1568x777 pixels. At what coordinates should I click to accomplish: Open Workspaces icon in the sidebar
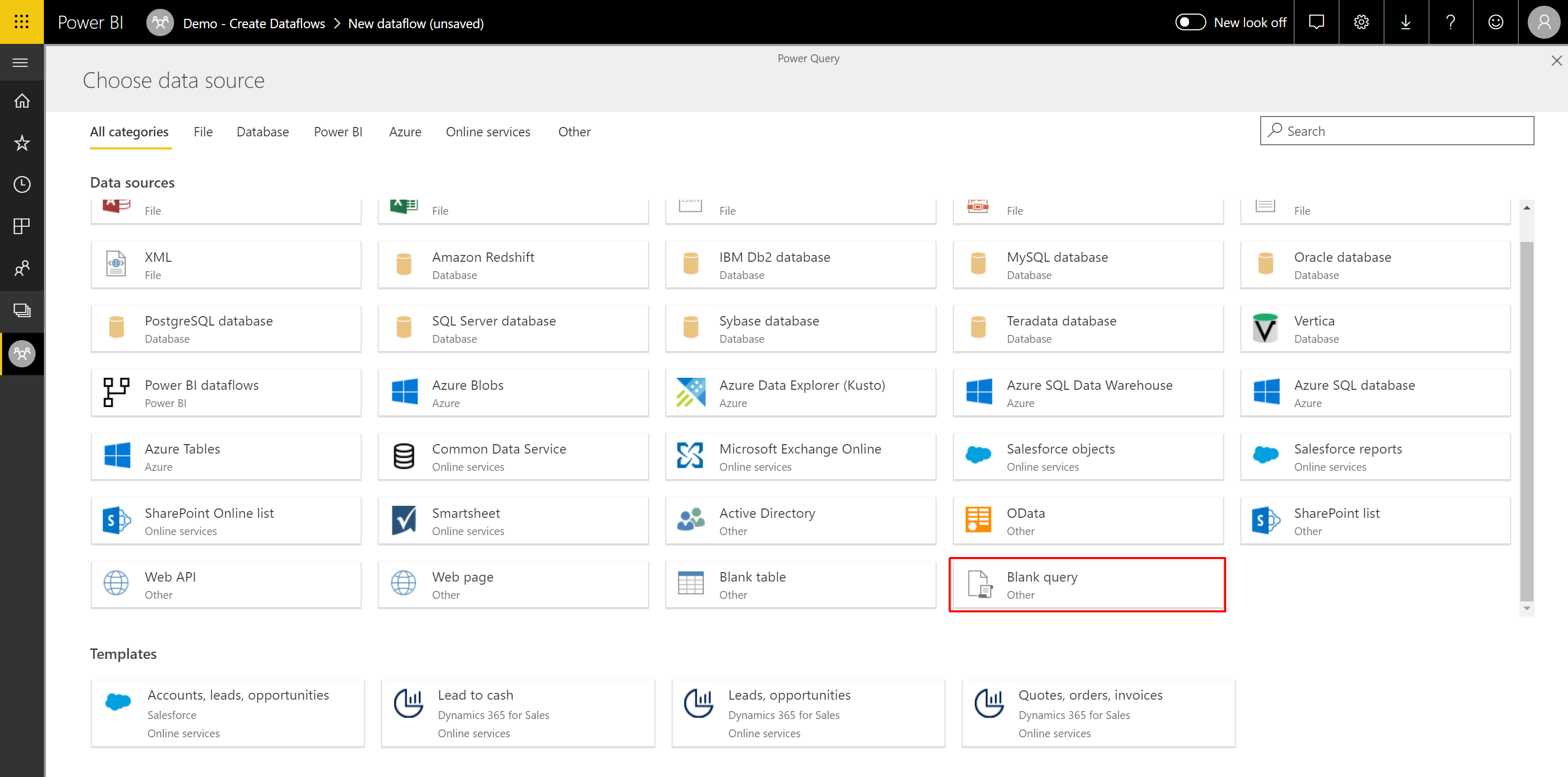click(22, 310)
